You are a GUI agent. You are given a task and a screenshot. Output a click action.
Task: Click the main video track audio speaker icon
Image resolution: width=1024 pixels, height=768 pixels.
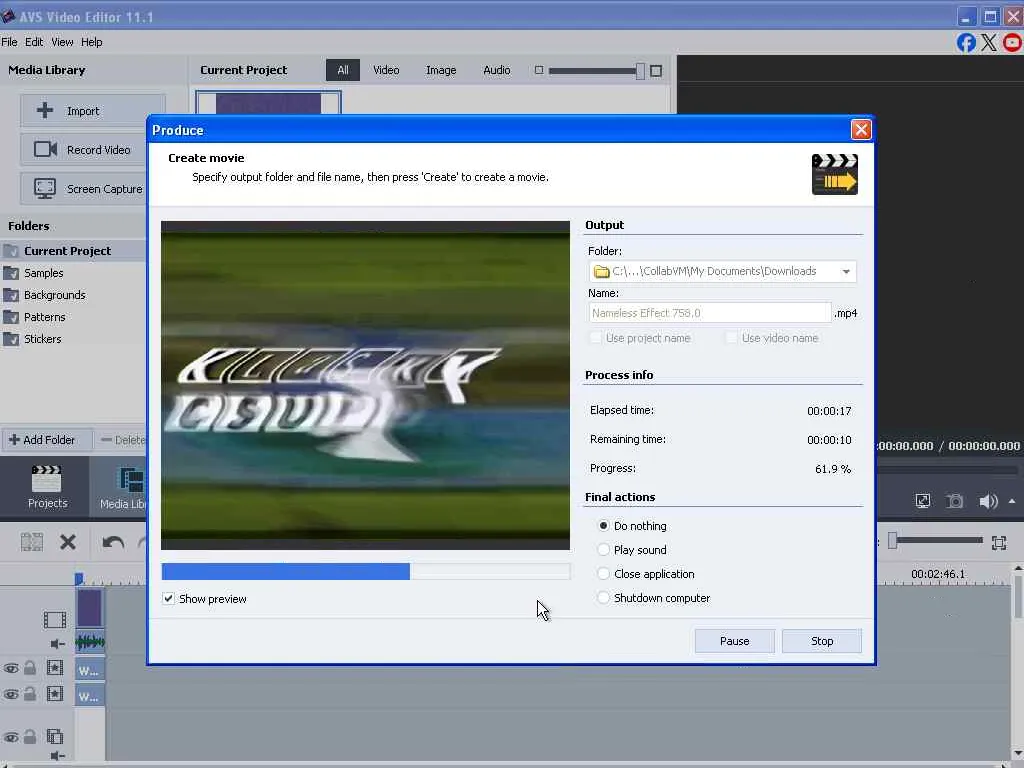57,644
